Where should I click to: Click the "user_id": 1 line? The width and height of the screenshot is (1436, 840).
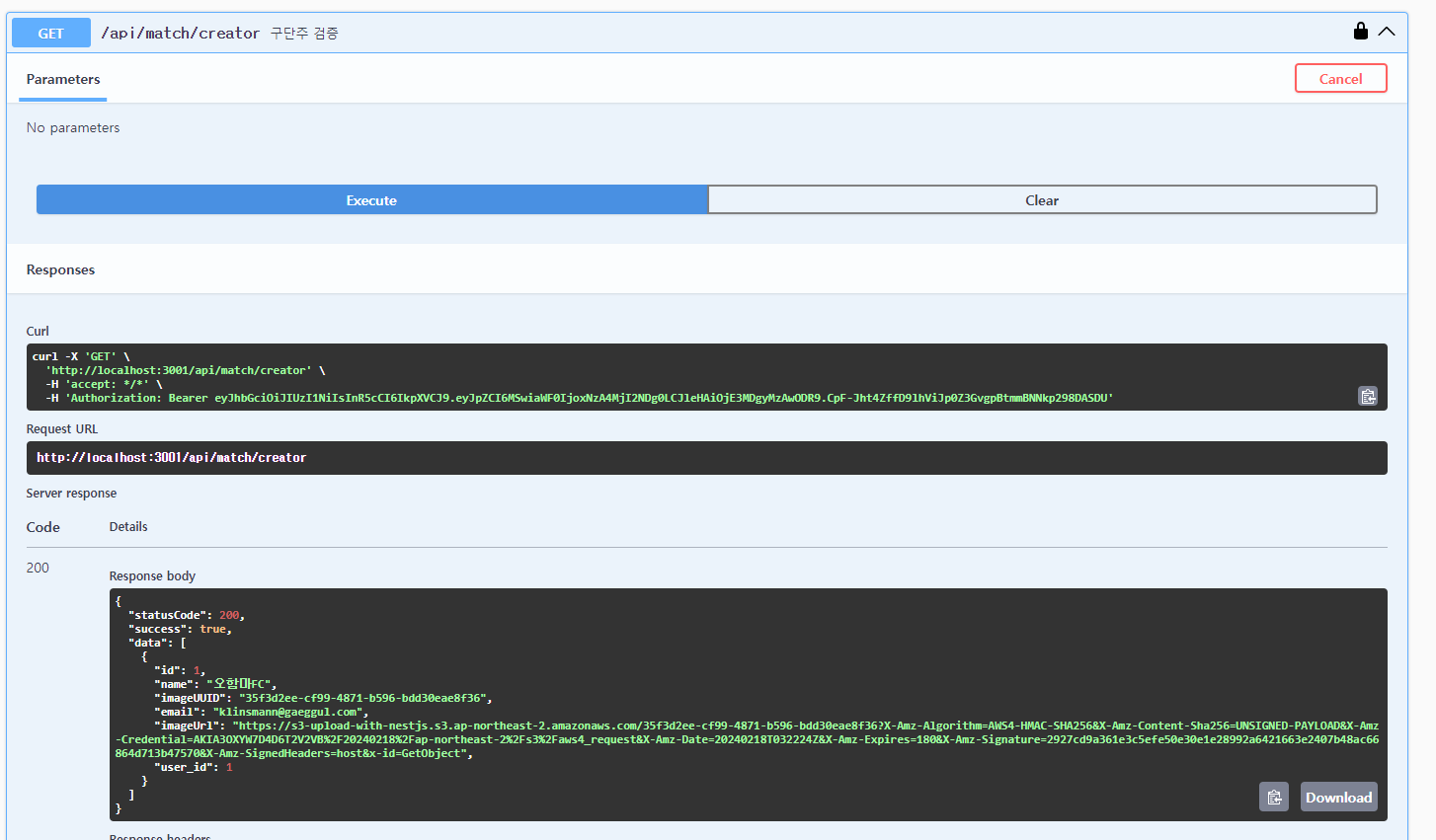194,767
